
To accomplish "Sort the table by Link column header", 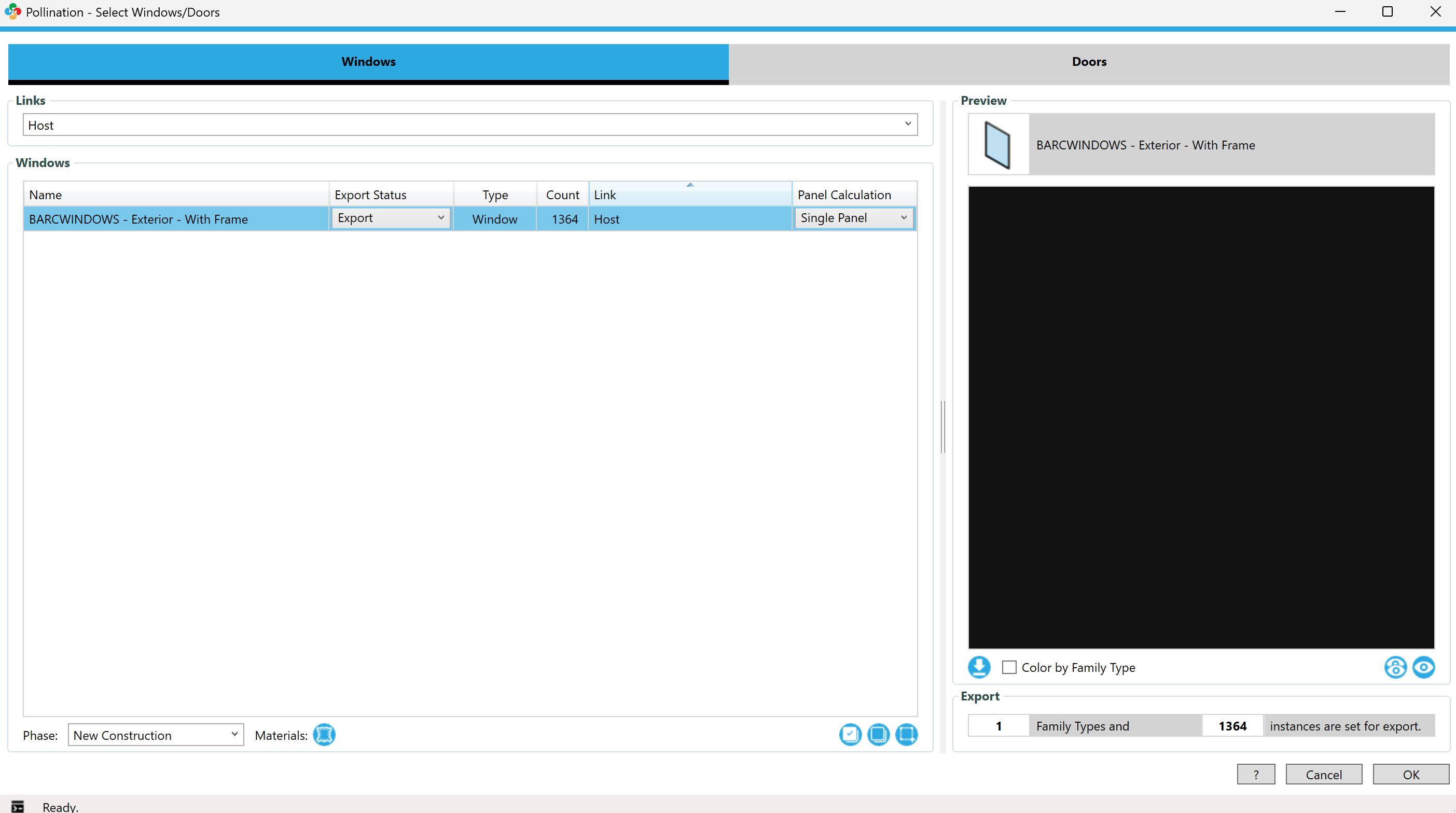I will pos(689,195).
